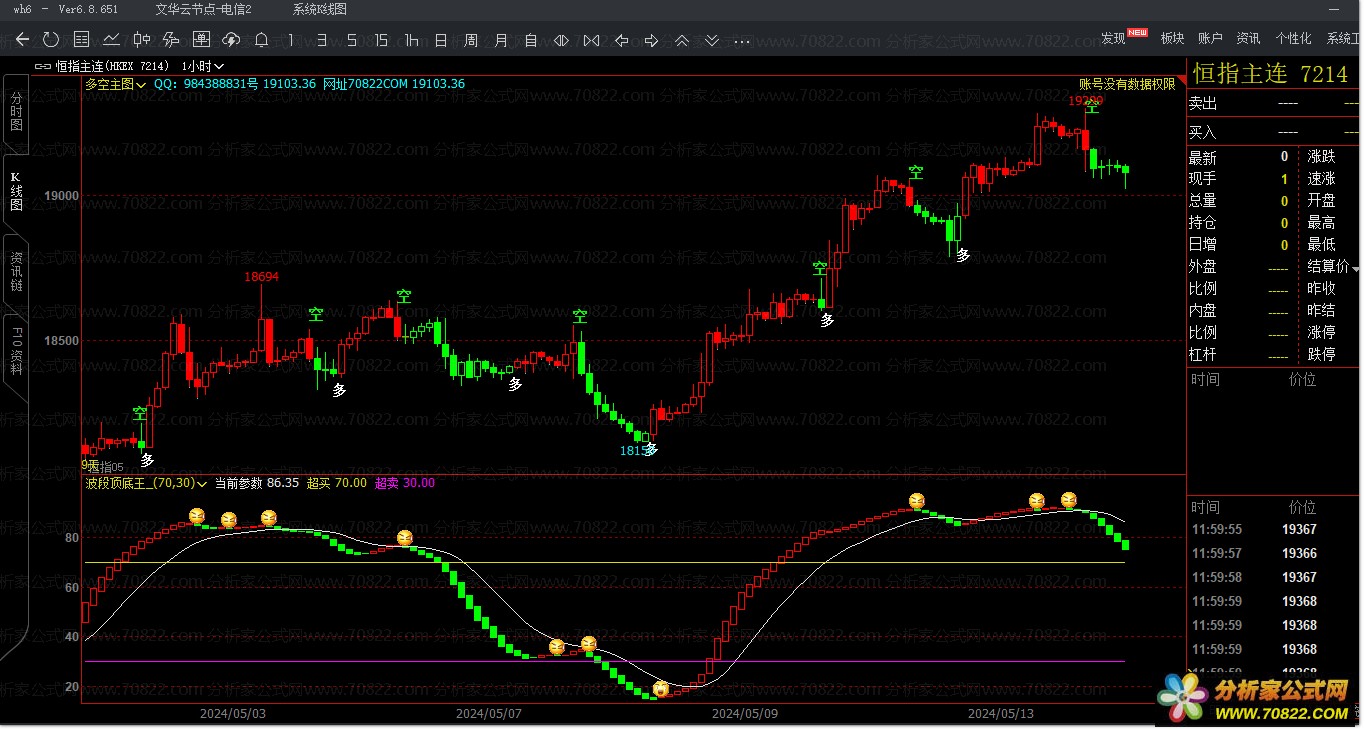Click the 系统K线图 title label
Viewport: 1365px width, 730px height.
(320, 9)
